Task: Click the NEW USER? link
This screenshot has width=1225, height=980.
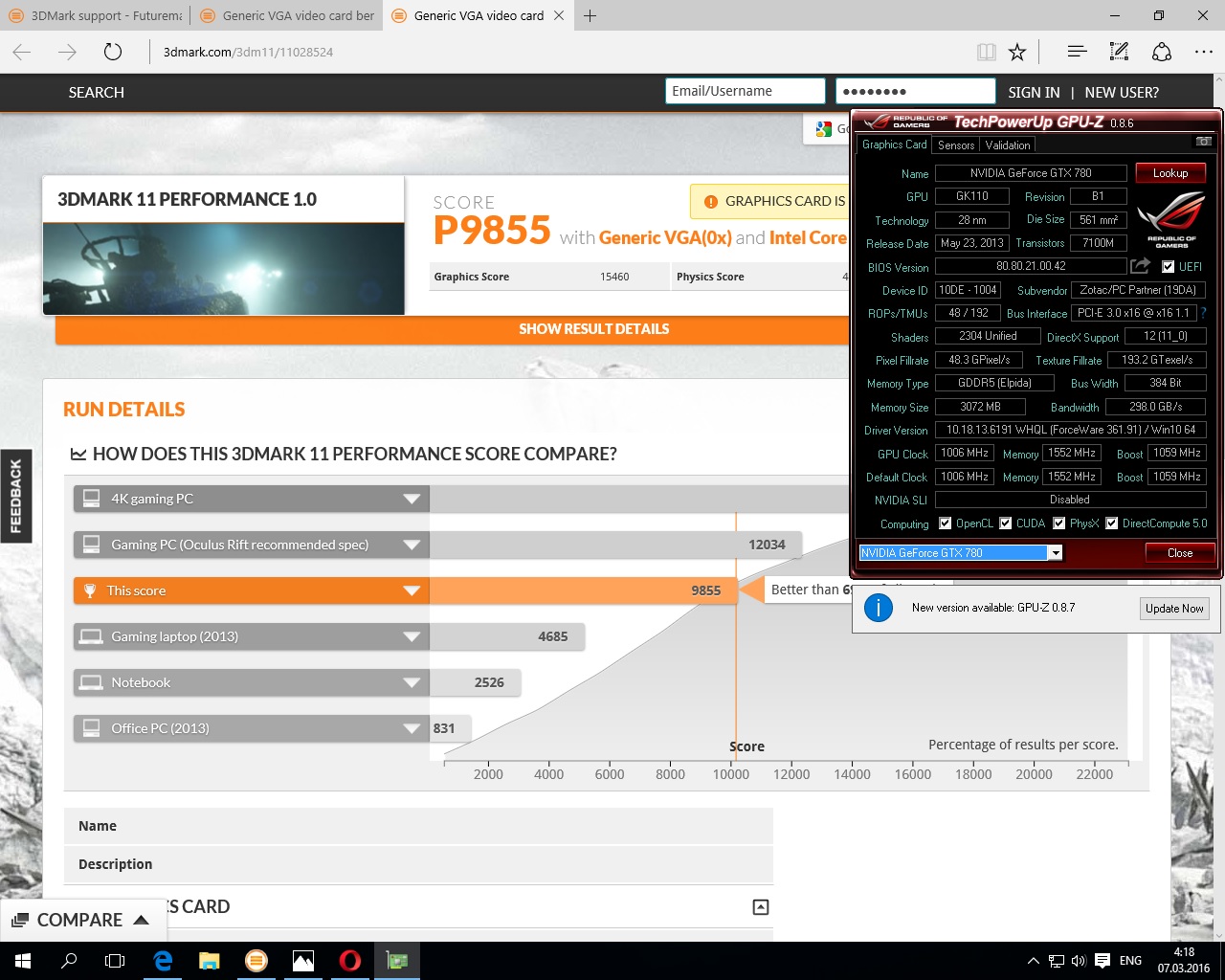Action: [1122, 93]
